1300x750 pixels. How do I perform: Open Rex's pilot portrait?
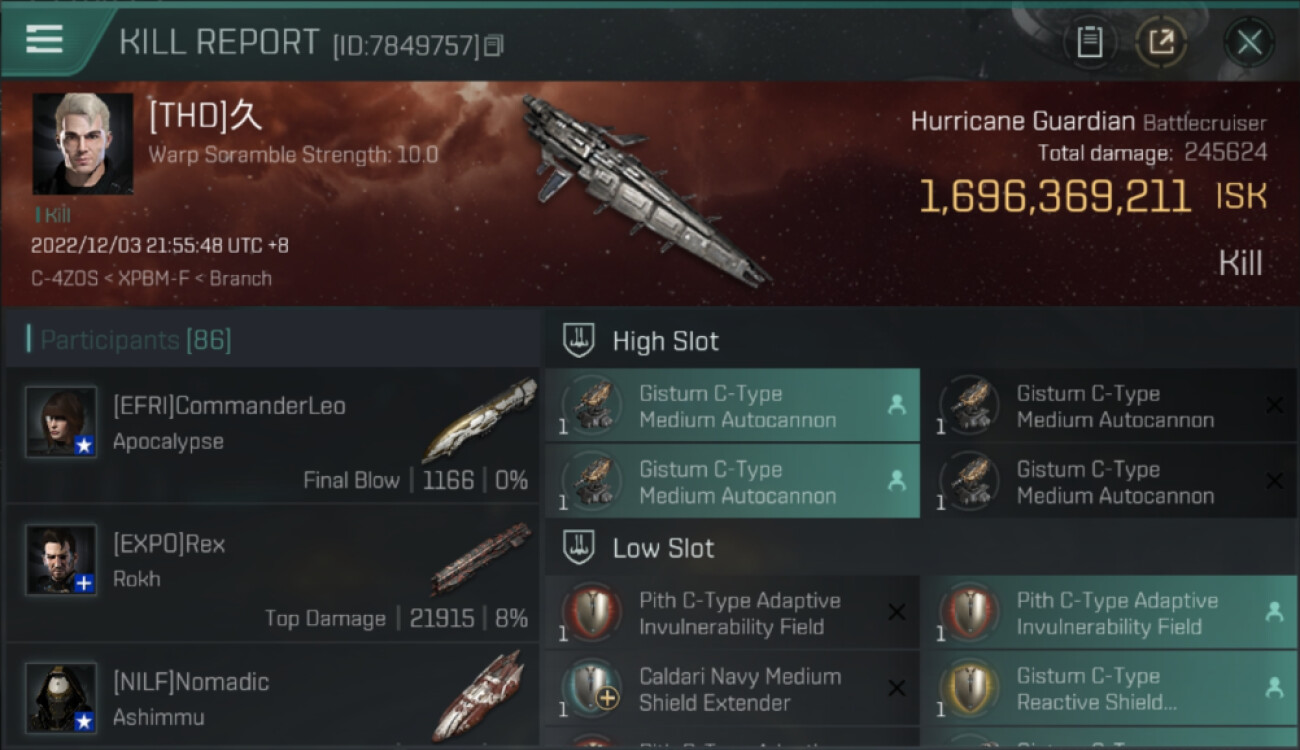61,560
